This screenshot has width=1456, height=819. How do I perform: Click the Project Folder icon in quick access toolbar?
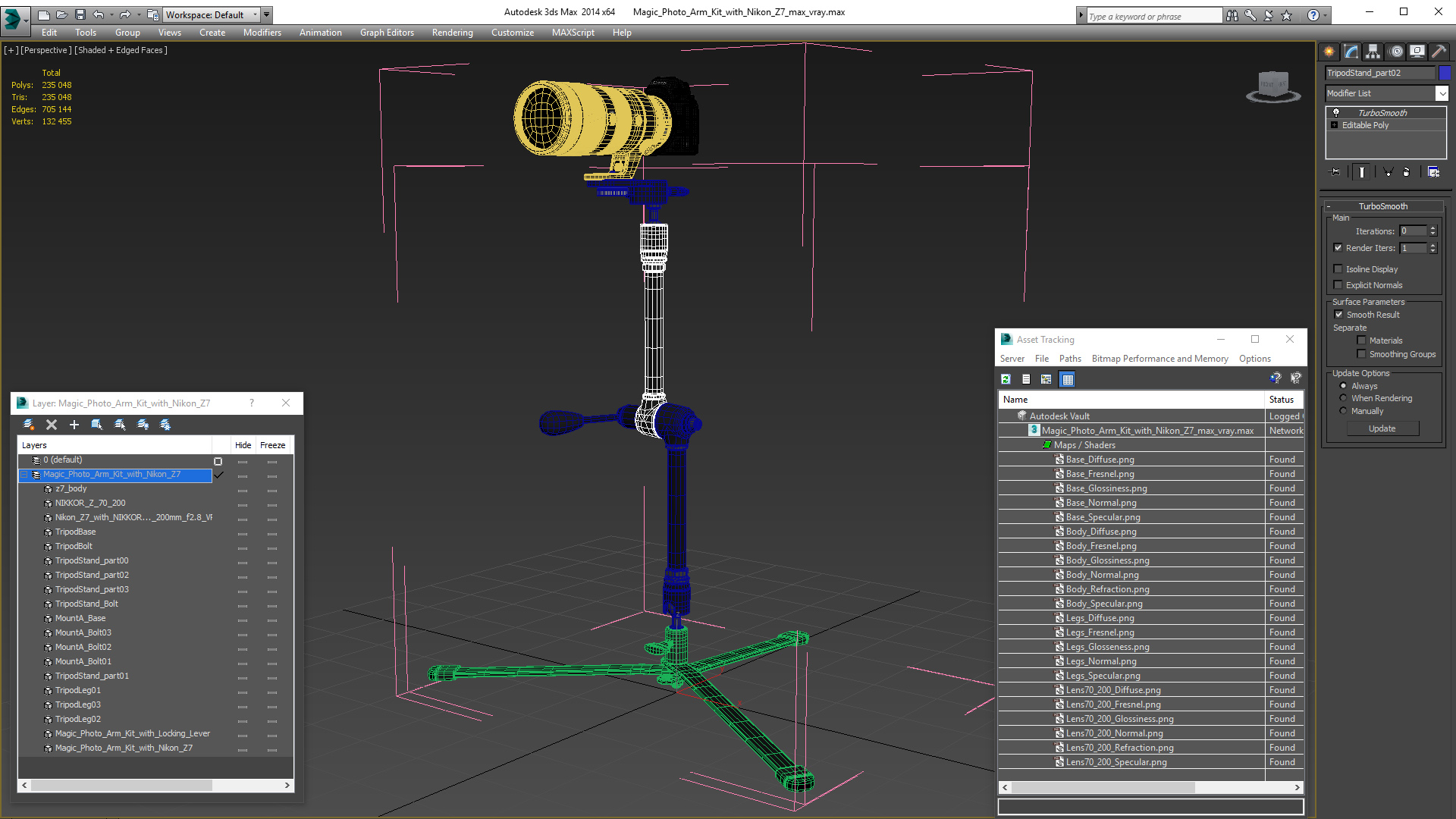153,14
